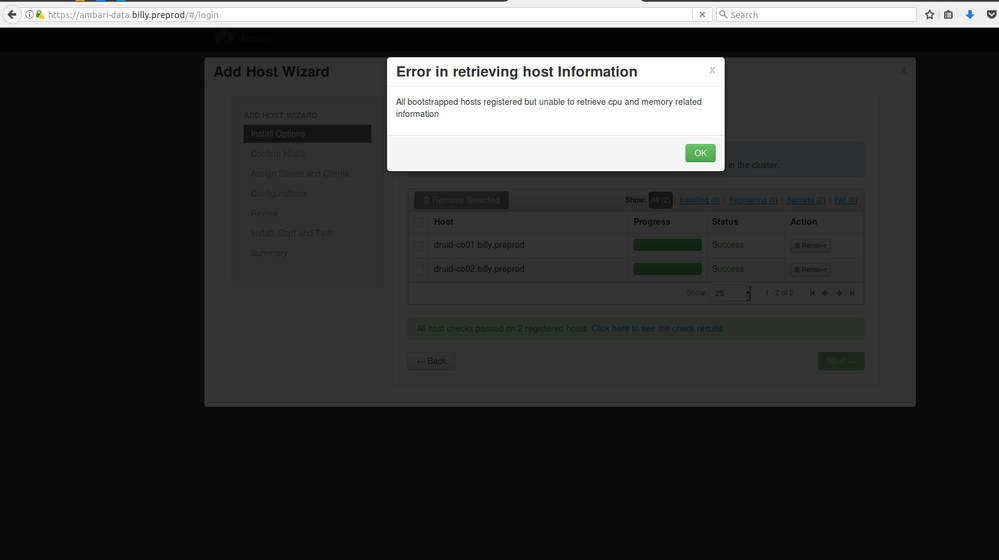Filter hosts by Installing (0)
Image resolution: width=999 pixels, height=560 pixels.
click(700, 200)
